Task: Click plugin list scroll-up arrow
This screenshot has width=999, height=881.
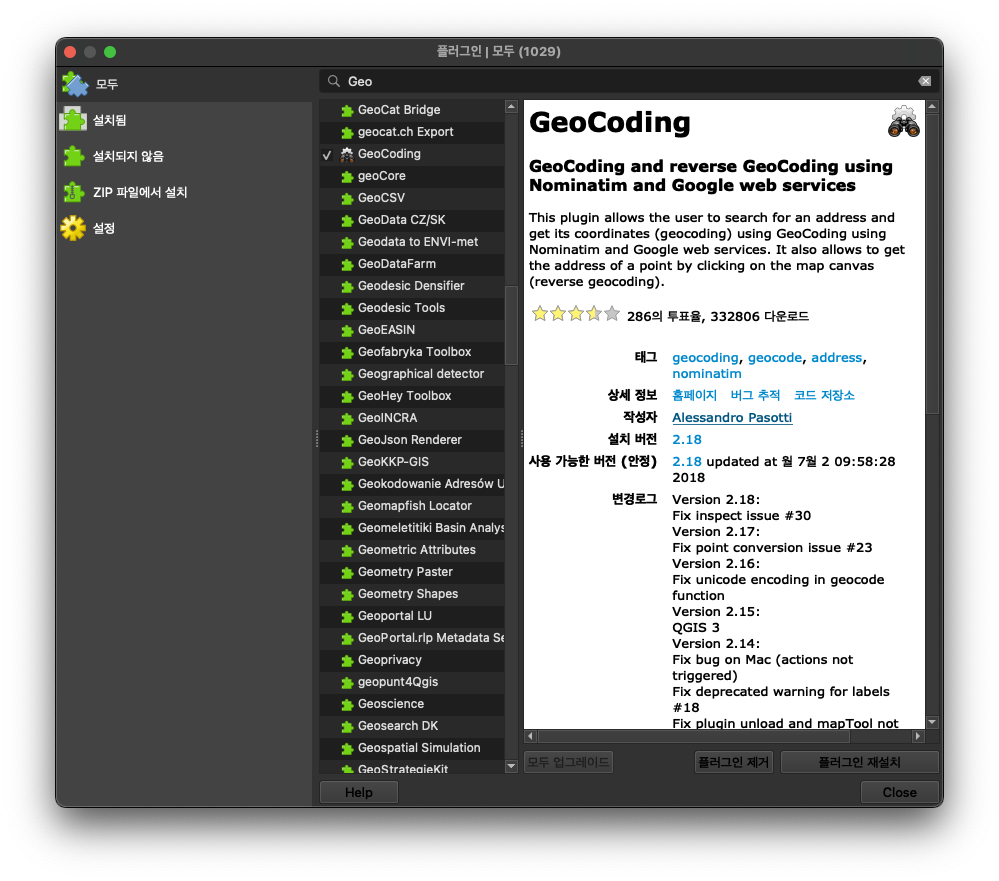Action: coord(511,106)
